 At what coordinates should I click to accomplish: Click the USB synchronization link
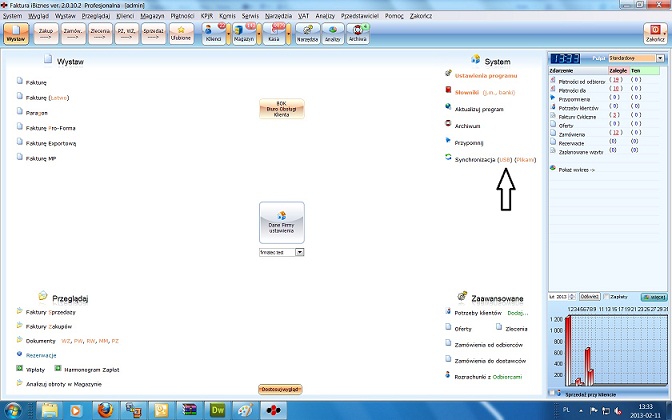(505, 160)
